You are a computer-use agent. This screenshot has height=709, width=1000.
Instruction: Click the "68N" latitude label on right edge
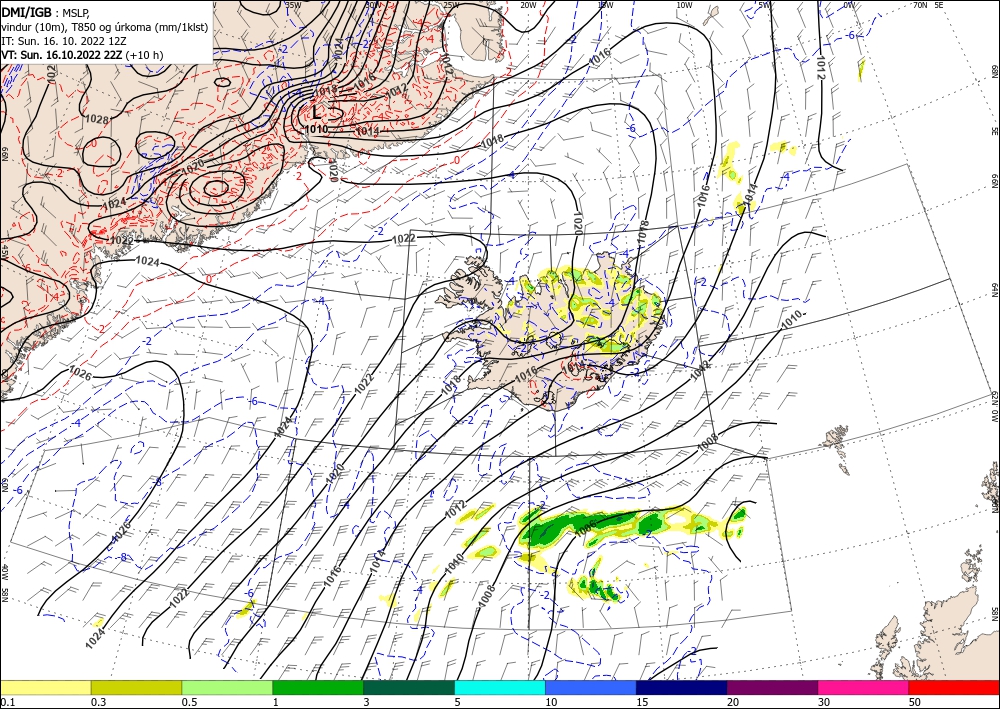(994, 70)
